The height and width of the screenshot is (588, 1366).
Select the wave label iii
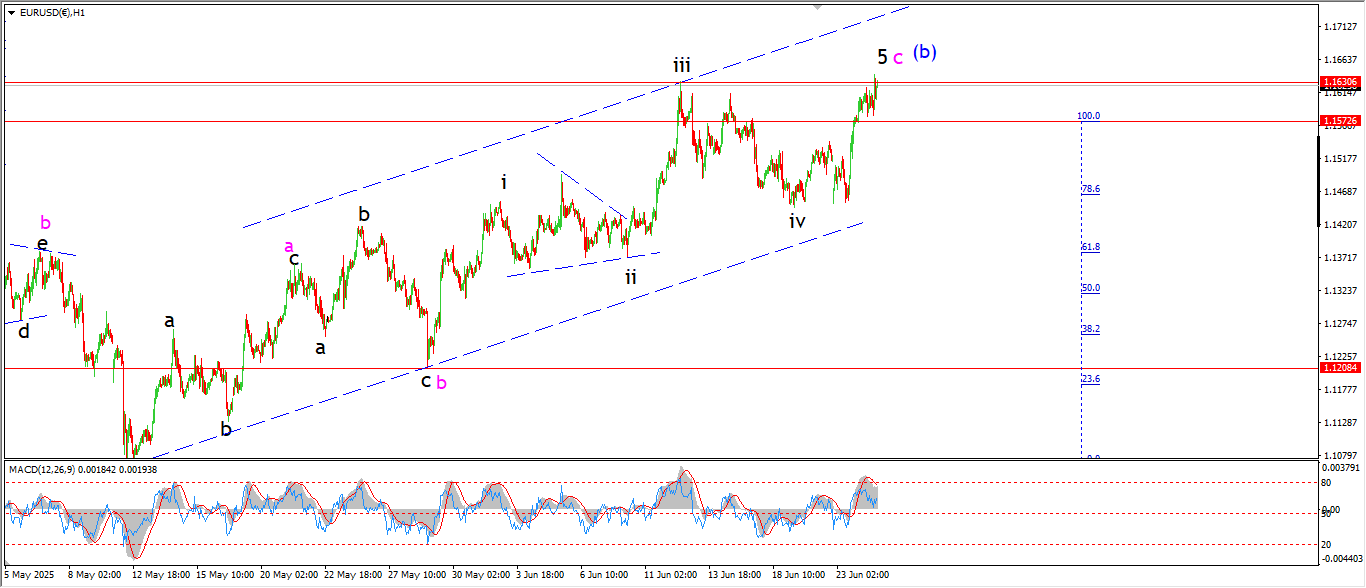(x=681, y=66)
